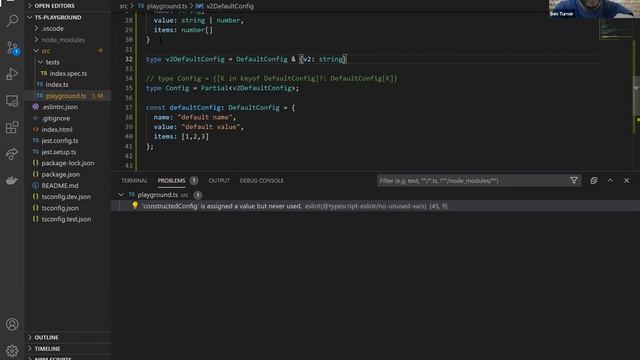
Task: Click the lightbulb quick fix icon
Action: coord(135,206)
